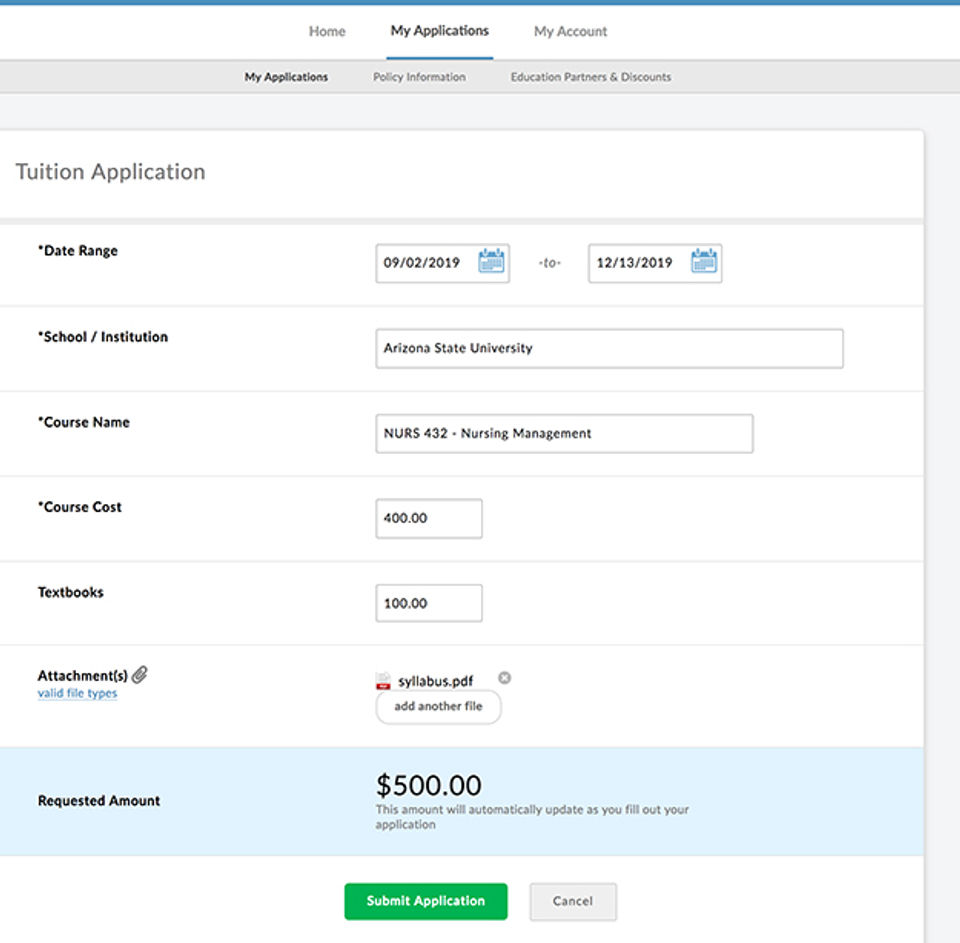This screenshot has height=943, width=960.
Task: Open the My Account tab
Action: [x=570, y=31]
